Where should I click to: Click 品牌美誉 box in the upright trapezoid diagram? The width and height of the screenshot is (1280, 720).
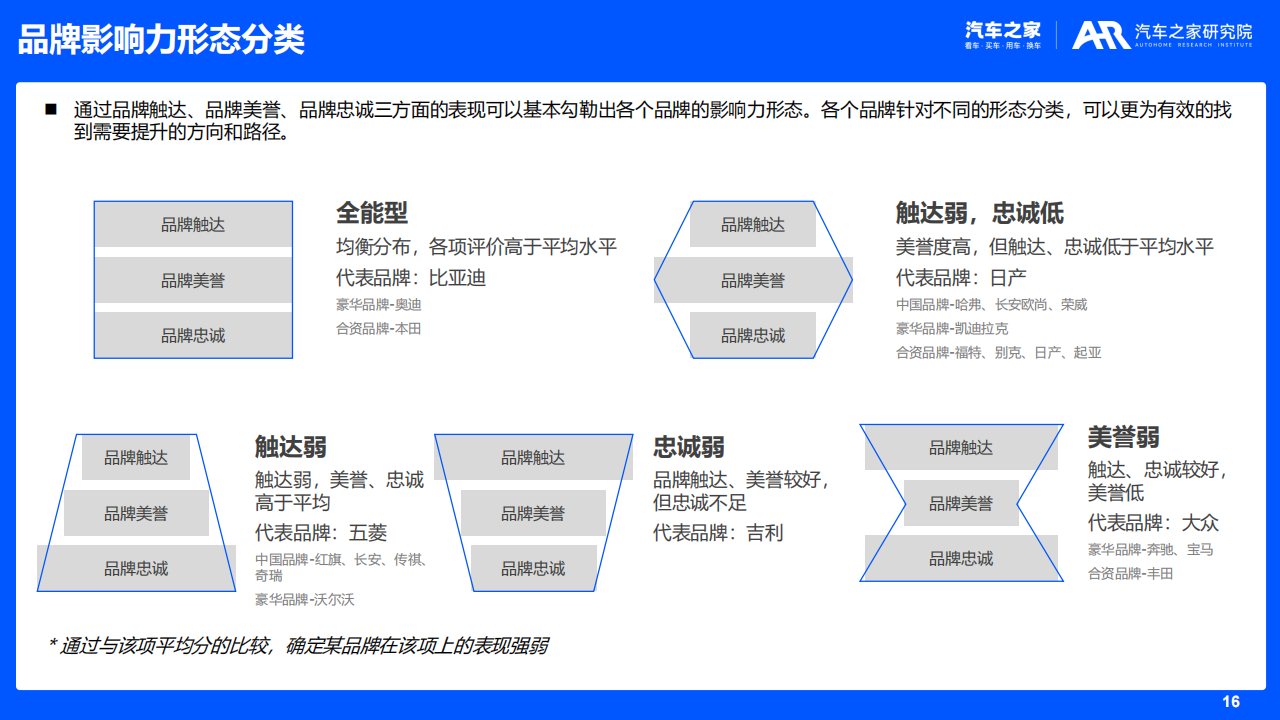pos(136,513)
